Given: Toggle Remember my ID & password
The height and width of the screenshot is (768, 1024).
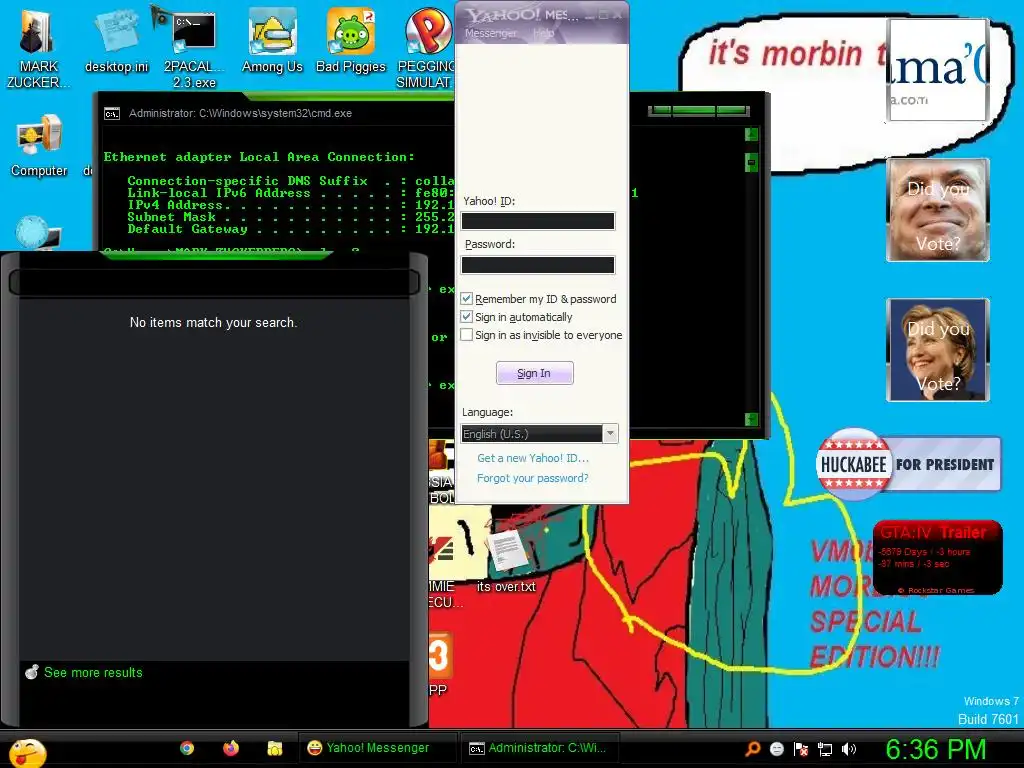Looking at the screenshot, I should (x=466, y=298).
